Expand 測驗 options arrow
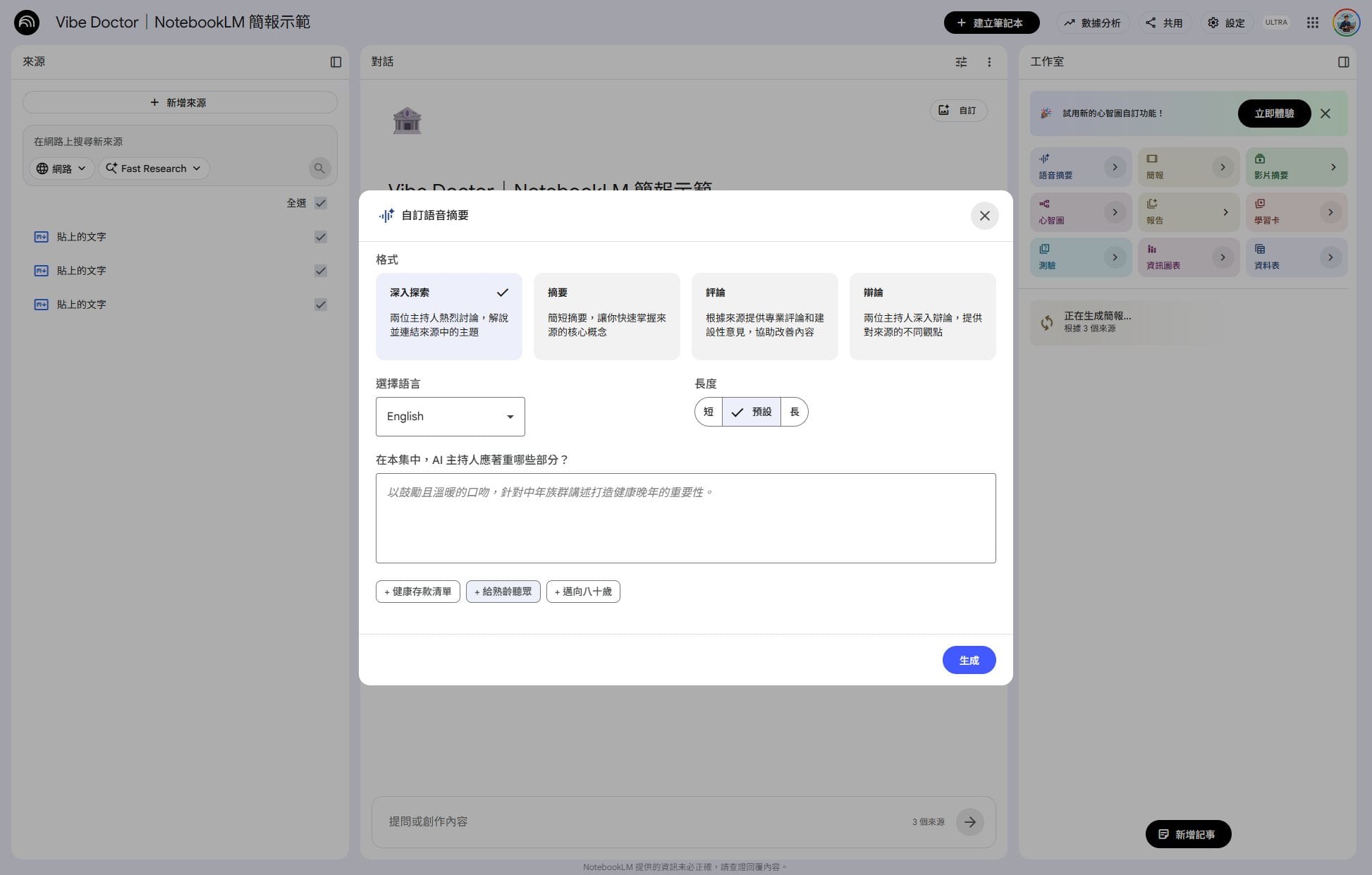Screen dimensions: 1372x875 (x=1115, y=257)
